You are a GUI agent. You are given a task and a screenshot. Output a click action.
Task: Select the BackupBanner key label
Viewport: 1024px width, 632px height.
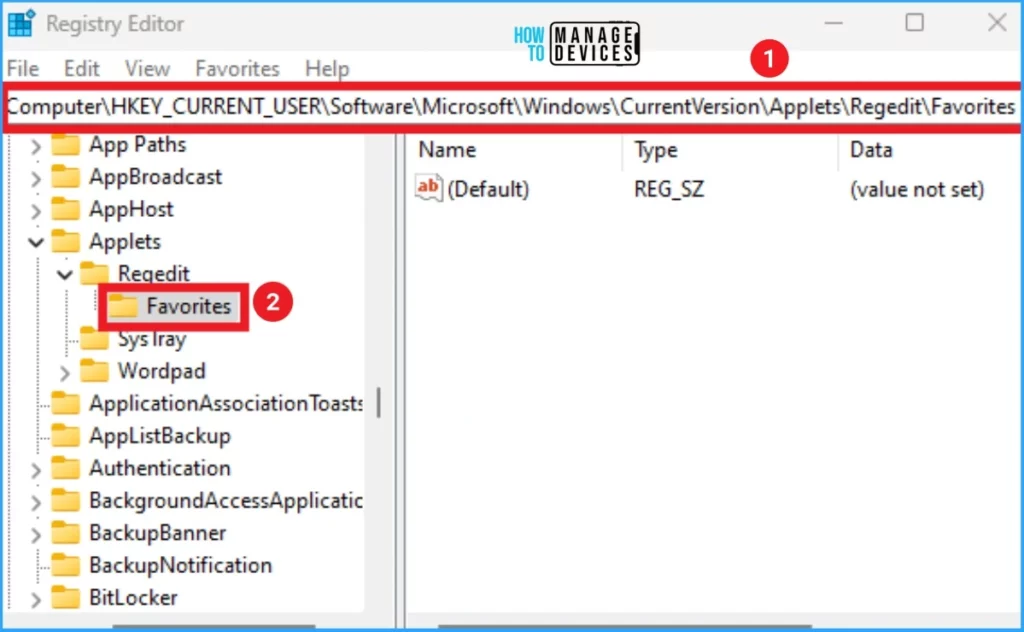(x=157, y=533)
